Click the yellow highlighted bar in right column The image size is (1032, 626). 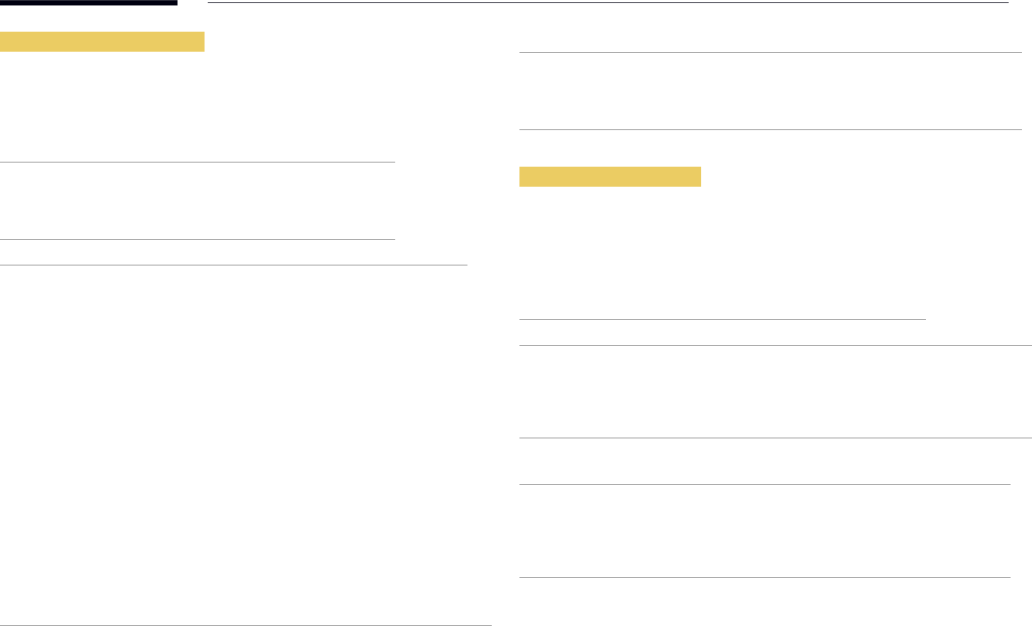pyautogui.click(x=610, y=177)
